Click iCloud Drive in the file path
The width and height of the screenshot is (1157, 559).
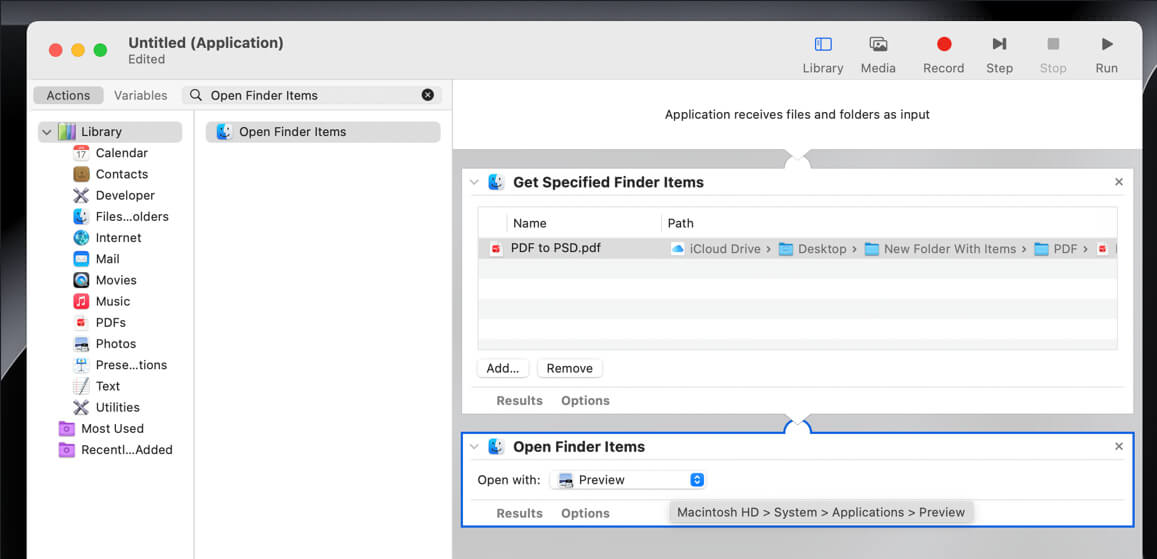(716, 249)
